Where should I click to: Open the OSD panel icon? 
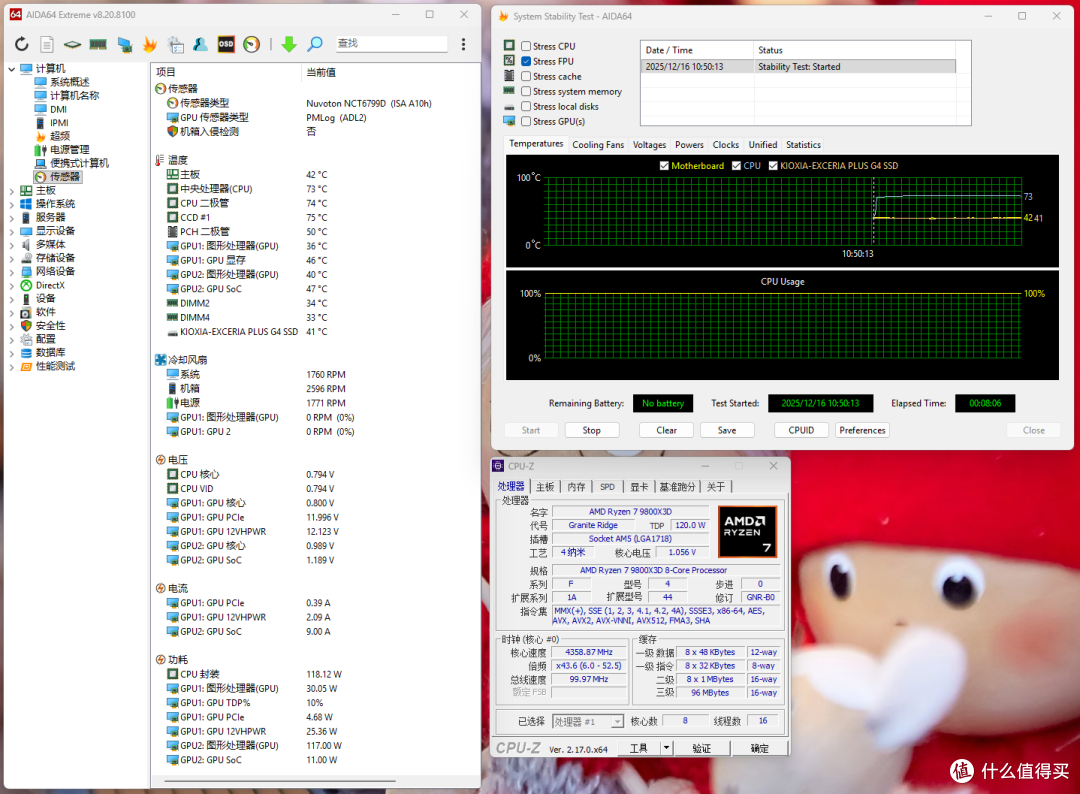(226, 44)
